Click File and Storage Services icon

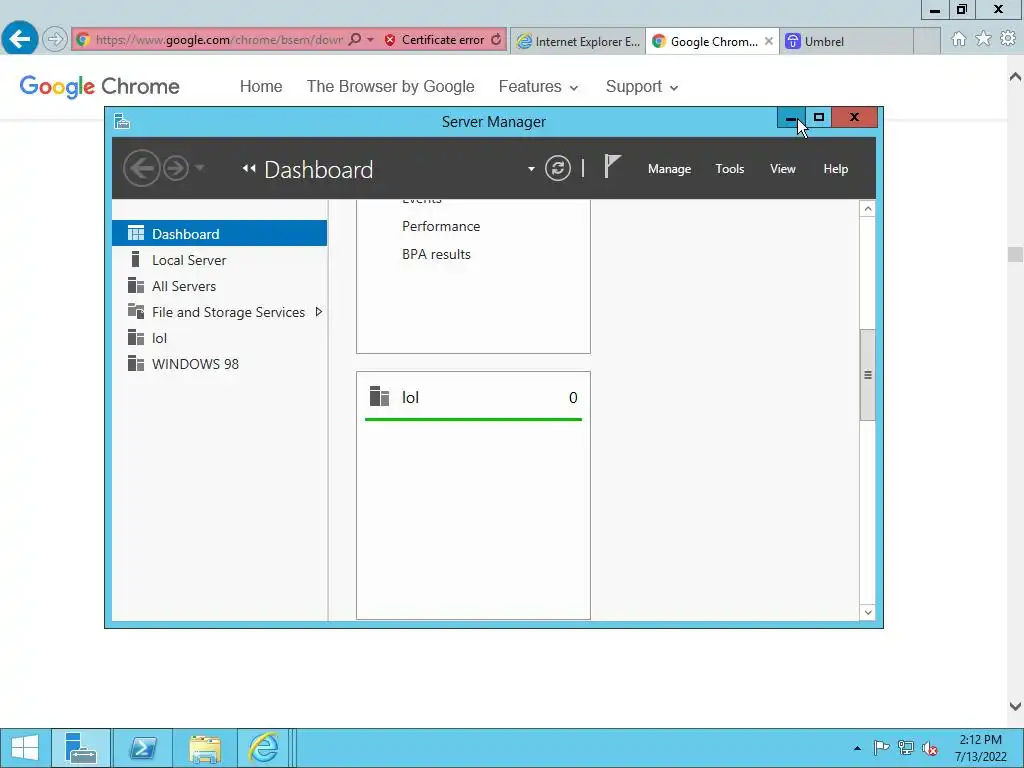(x=136, y=312)
